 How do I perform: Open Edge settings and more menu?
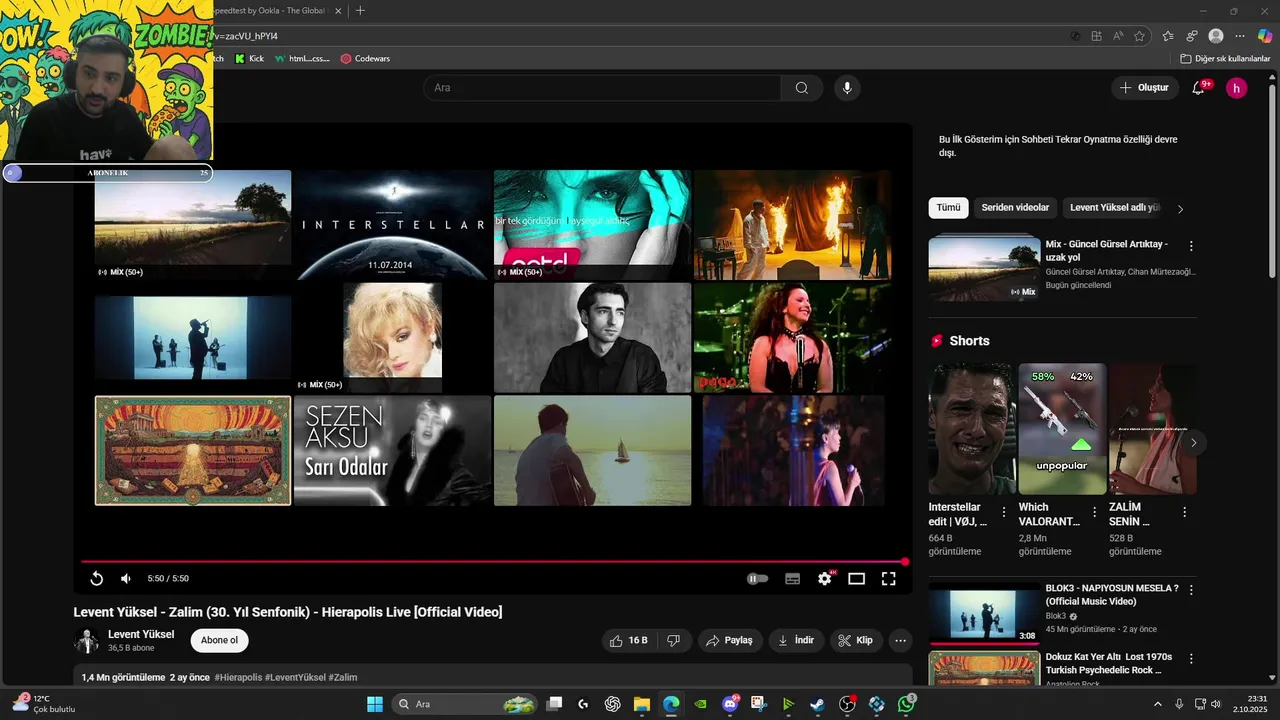(1240, 36)
